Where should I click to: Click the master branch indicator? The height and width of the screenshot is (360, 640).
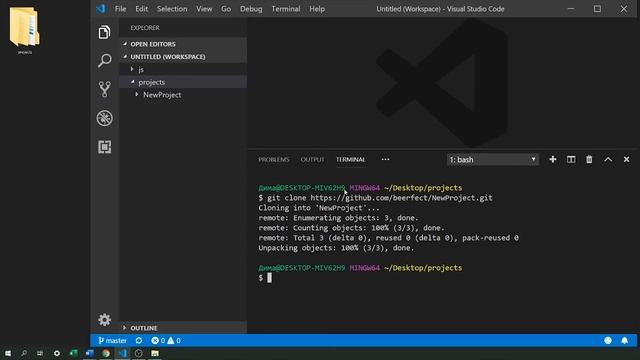[x=112, y=340]
